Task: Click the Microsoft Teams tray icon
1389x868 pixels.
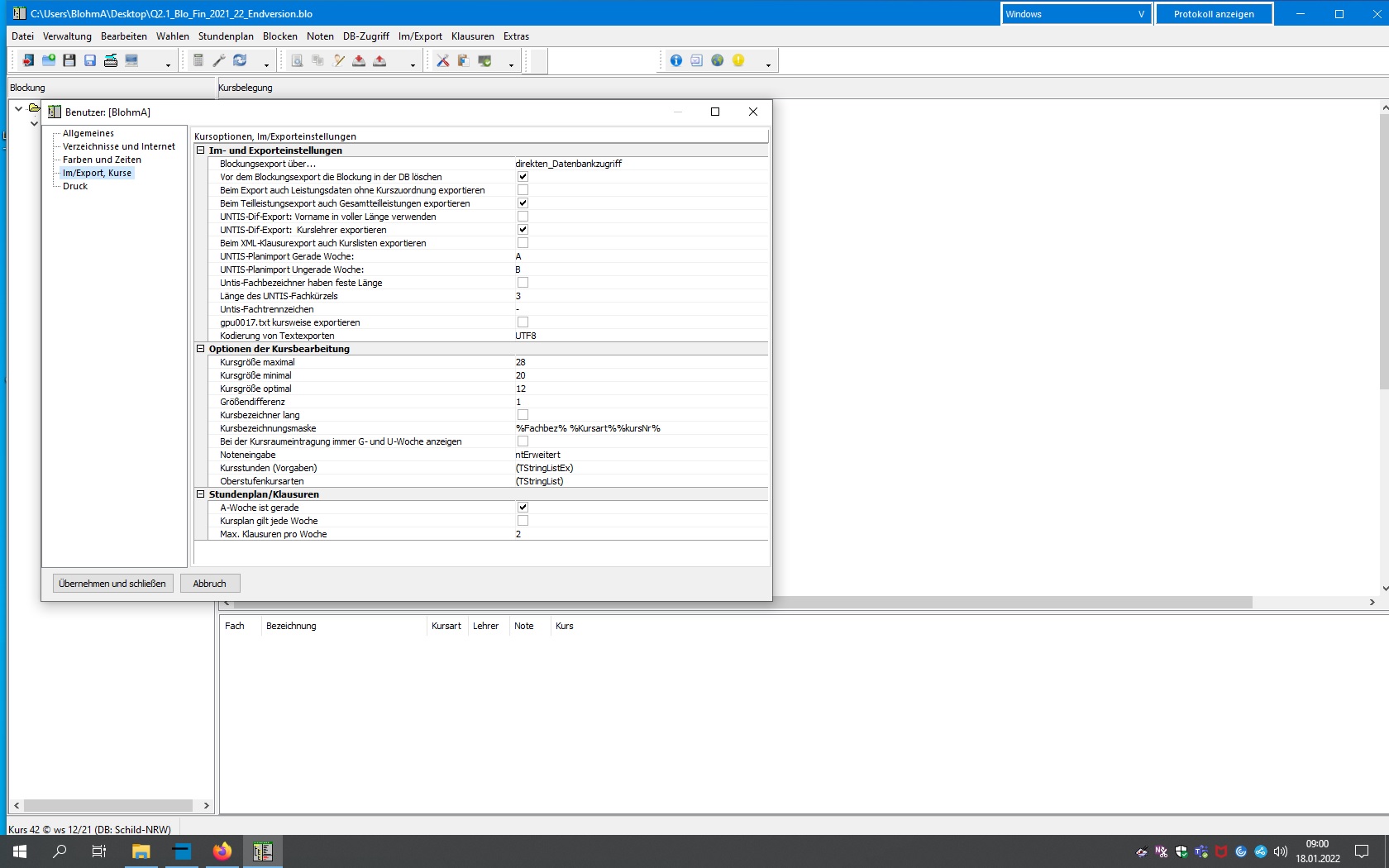Action: click(1201, 851)
